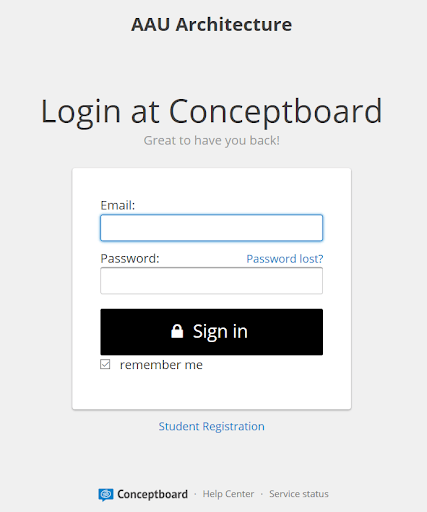Click the black Sign in button
Screen dimensions: 427x512
211,332
